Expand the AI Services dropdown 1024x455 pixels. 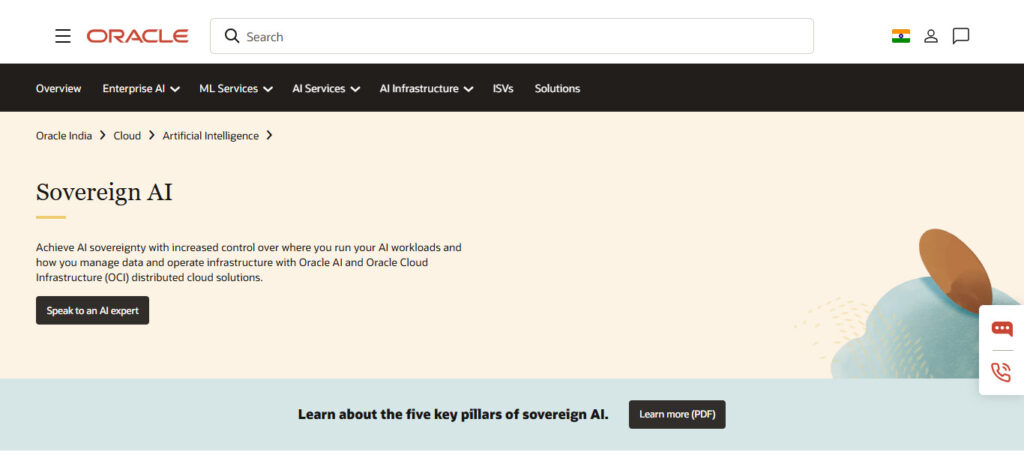click(326, 88)
